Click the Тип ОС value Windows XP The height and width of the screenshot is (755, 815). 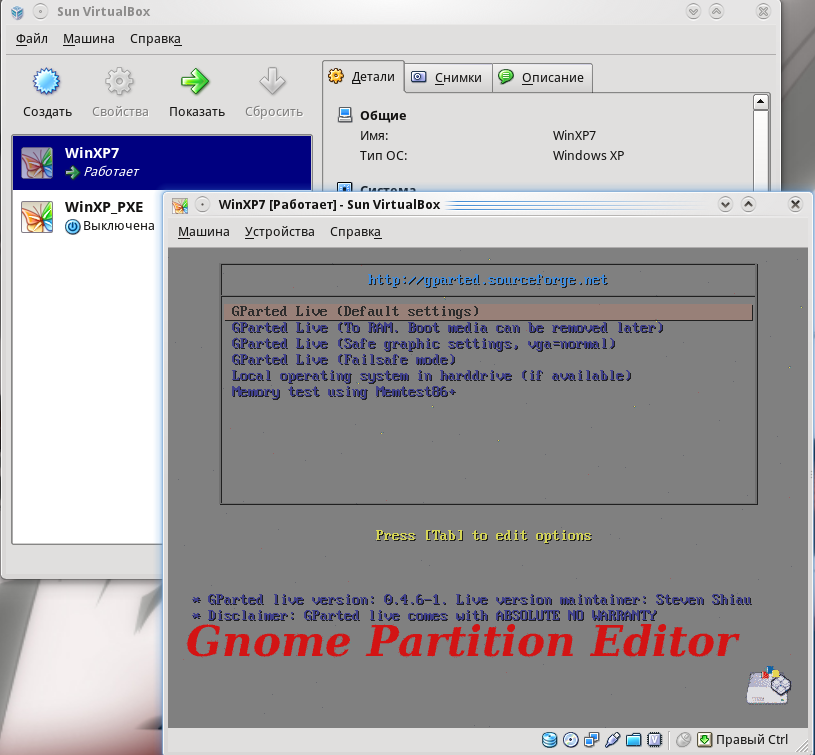588,156
